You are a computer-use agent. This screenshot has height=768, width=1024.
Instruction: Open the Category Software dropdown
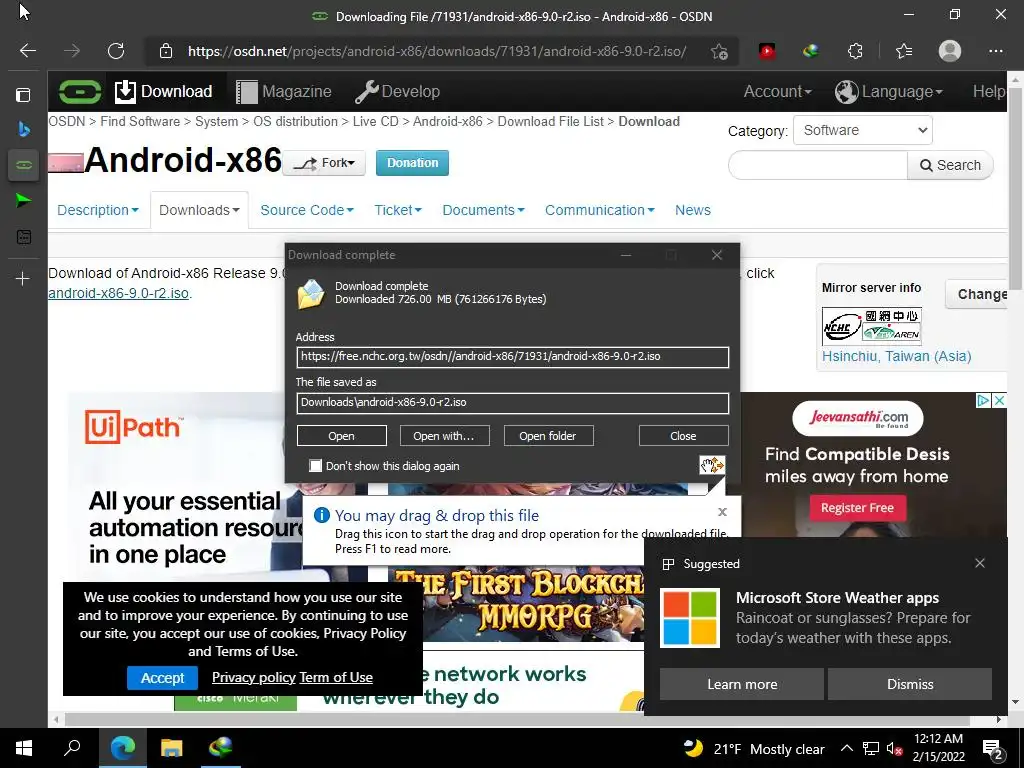(863, 130)
